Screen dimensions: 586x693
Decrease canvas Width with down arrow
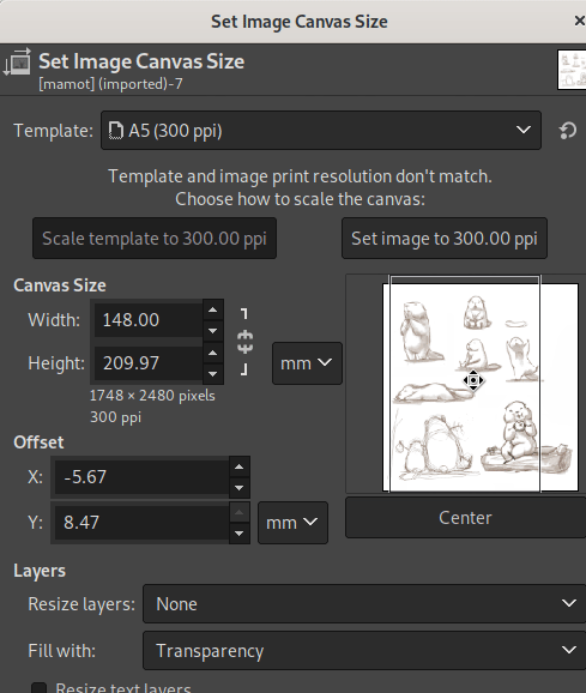(x=213, y=331)
